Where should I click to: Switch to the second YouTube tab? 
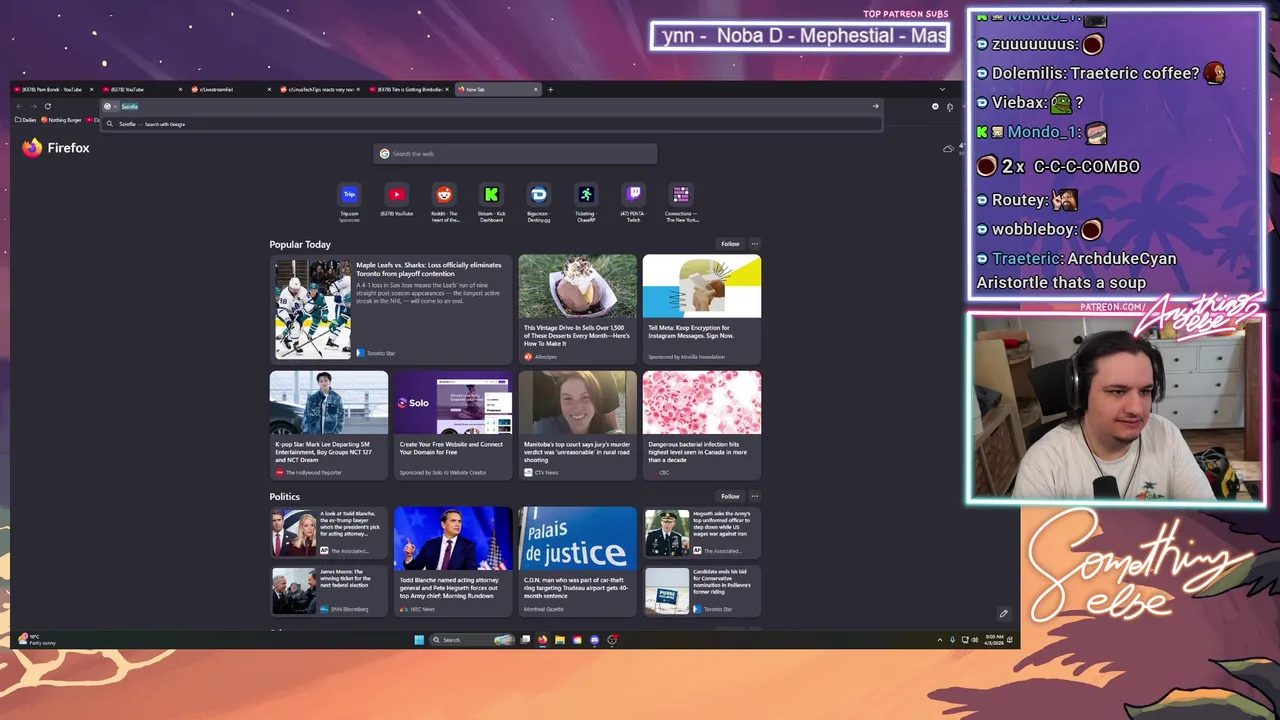[141, 89]
